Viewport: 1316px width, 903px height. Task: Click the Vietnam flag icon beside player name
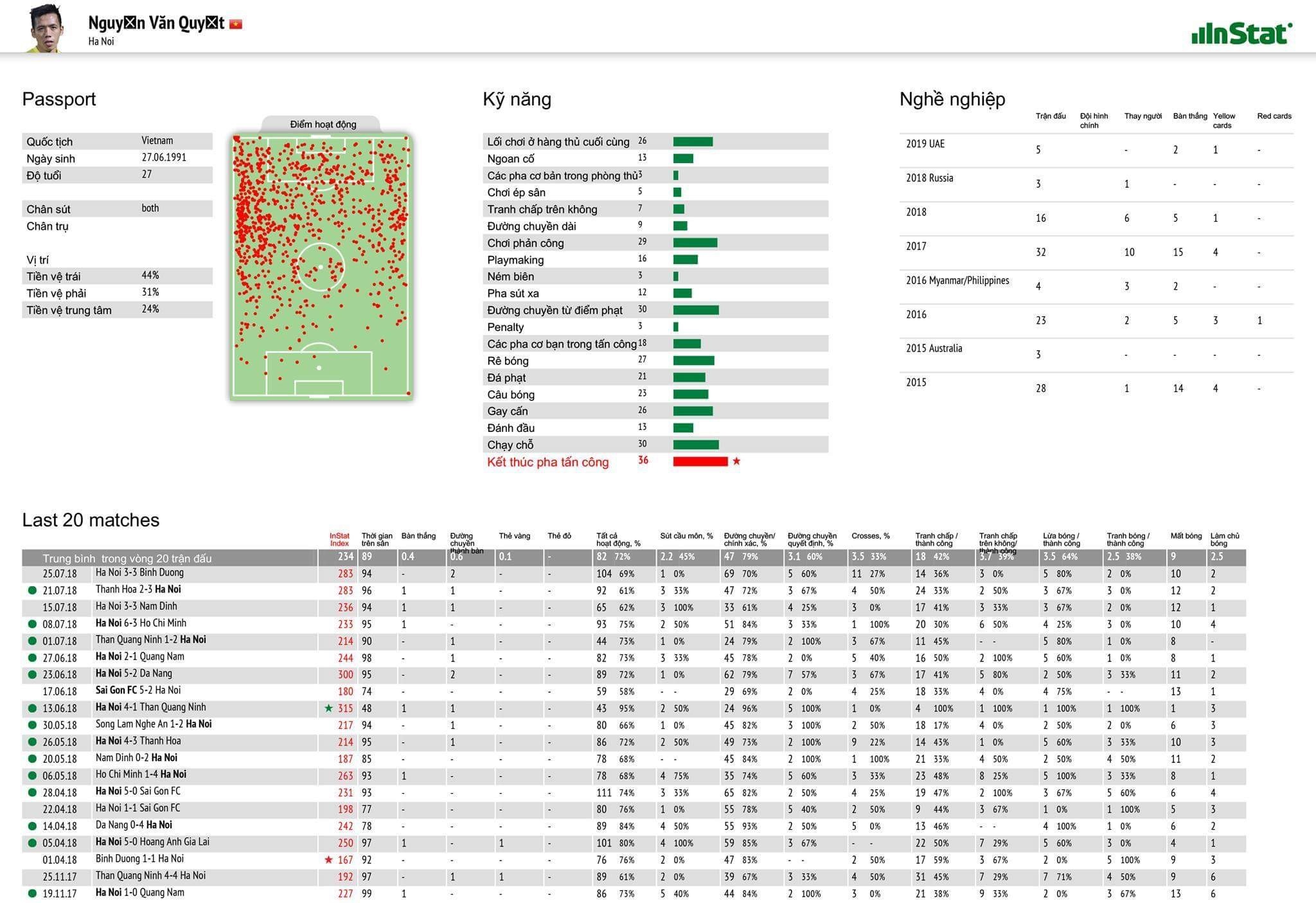pyautogui.click(x=236, y=24)
